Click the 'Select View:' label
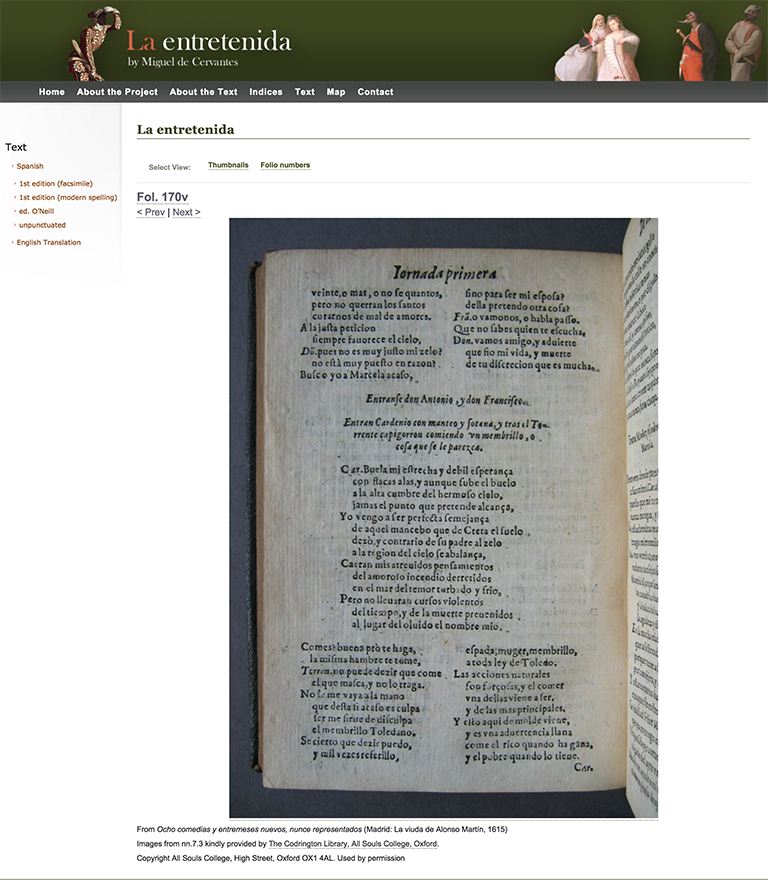Screen dimensions: 768x880 coord(170,167)
